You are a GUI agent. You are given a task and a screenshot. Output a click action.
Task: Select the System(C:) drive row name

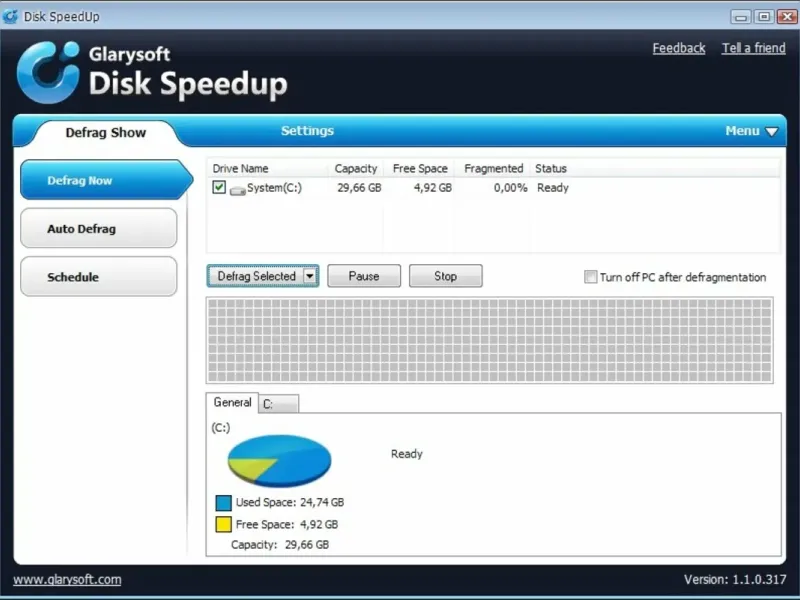tap(274, 188)
